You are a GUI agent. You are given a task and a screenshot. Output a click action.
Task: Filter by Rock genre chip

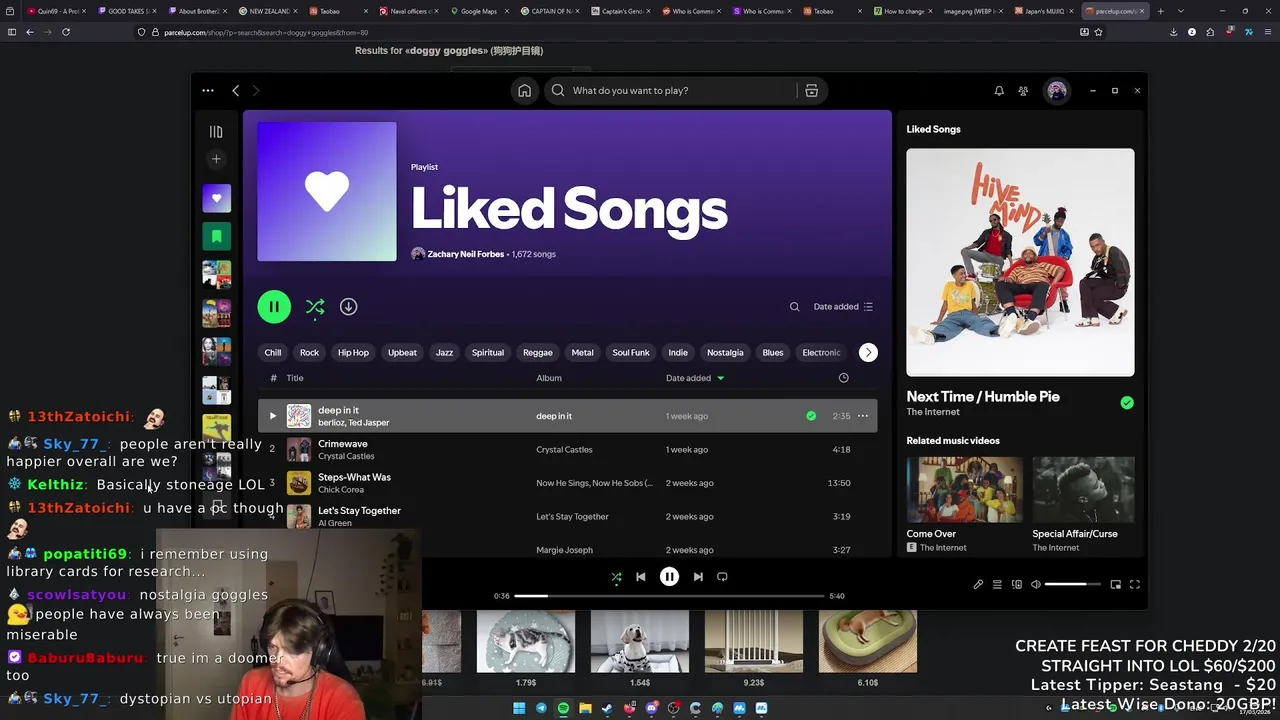coord(309,352)
